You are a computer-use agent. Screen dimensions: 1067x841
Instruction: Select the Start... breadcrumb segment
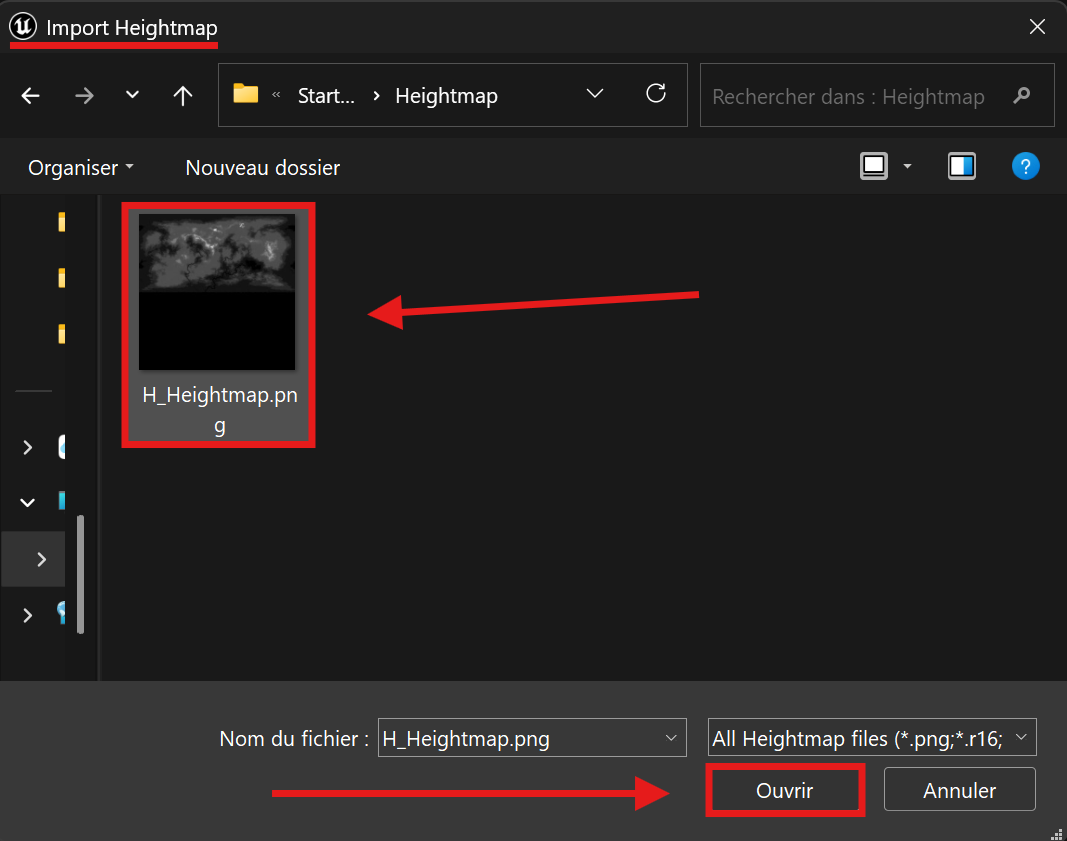(326, 96)
